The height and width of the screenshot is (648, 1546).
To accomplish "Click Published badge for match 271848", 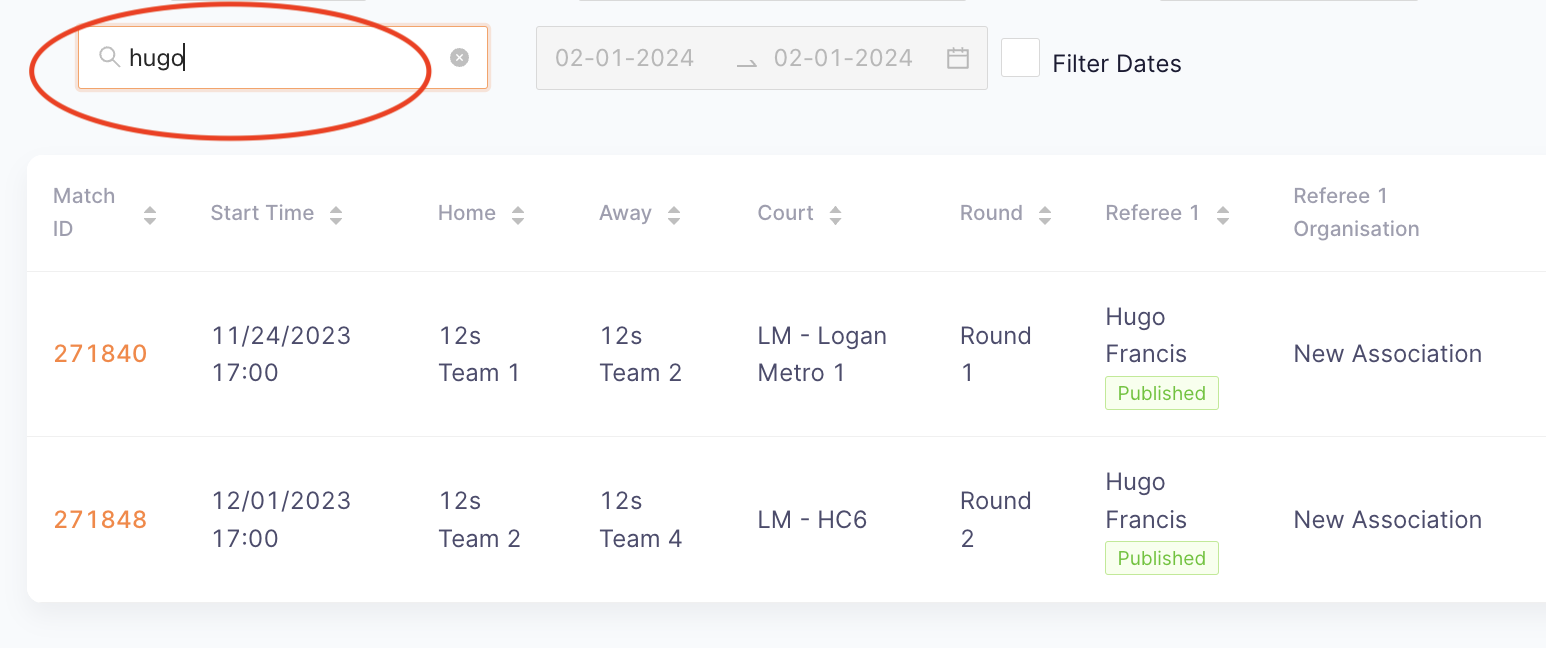I will pyautogui.click(x=1162, y=558).
